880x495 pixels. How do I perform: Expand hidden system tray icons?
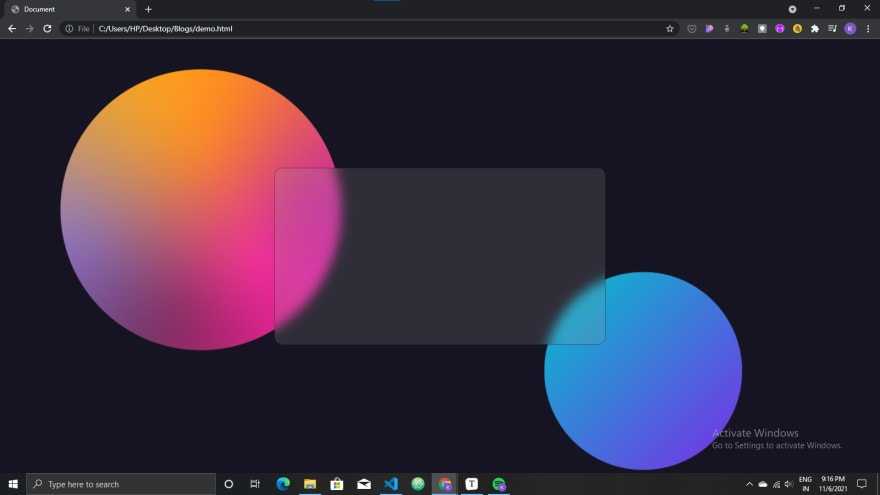749,484
